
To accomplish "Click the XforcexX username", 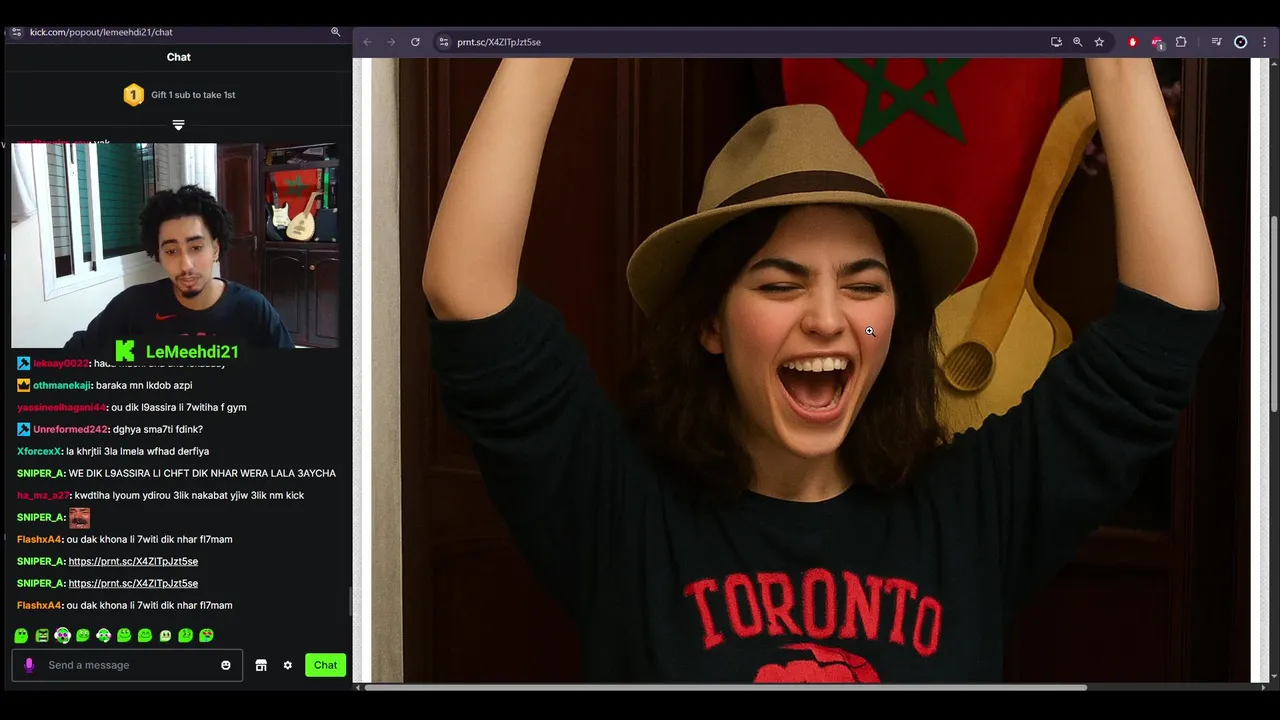I will (39, 451).
